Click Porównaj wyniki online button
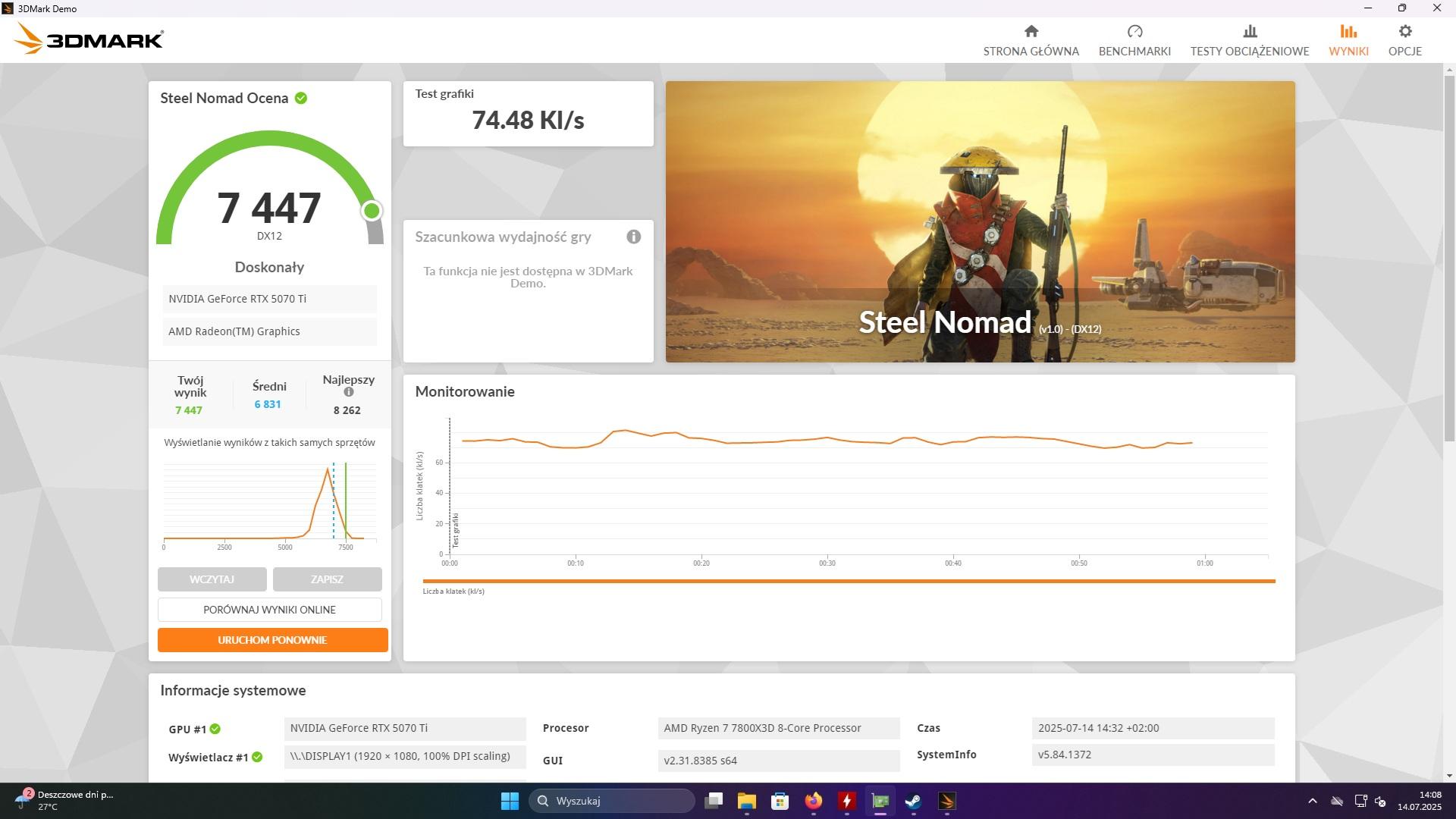1456x819 pixels. tap(269, 610)
